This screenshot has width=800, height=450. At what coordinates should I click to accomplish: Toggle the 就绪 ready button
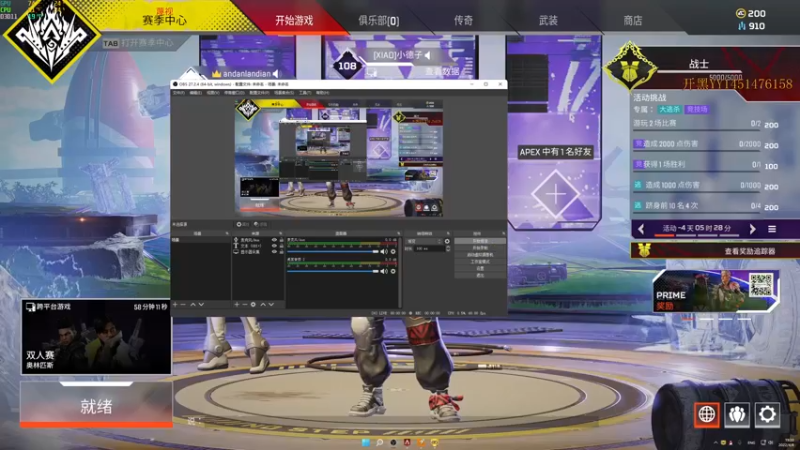pyautogui.click(x=96, y=406)
